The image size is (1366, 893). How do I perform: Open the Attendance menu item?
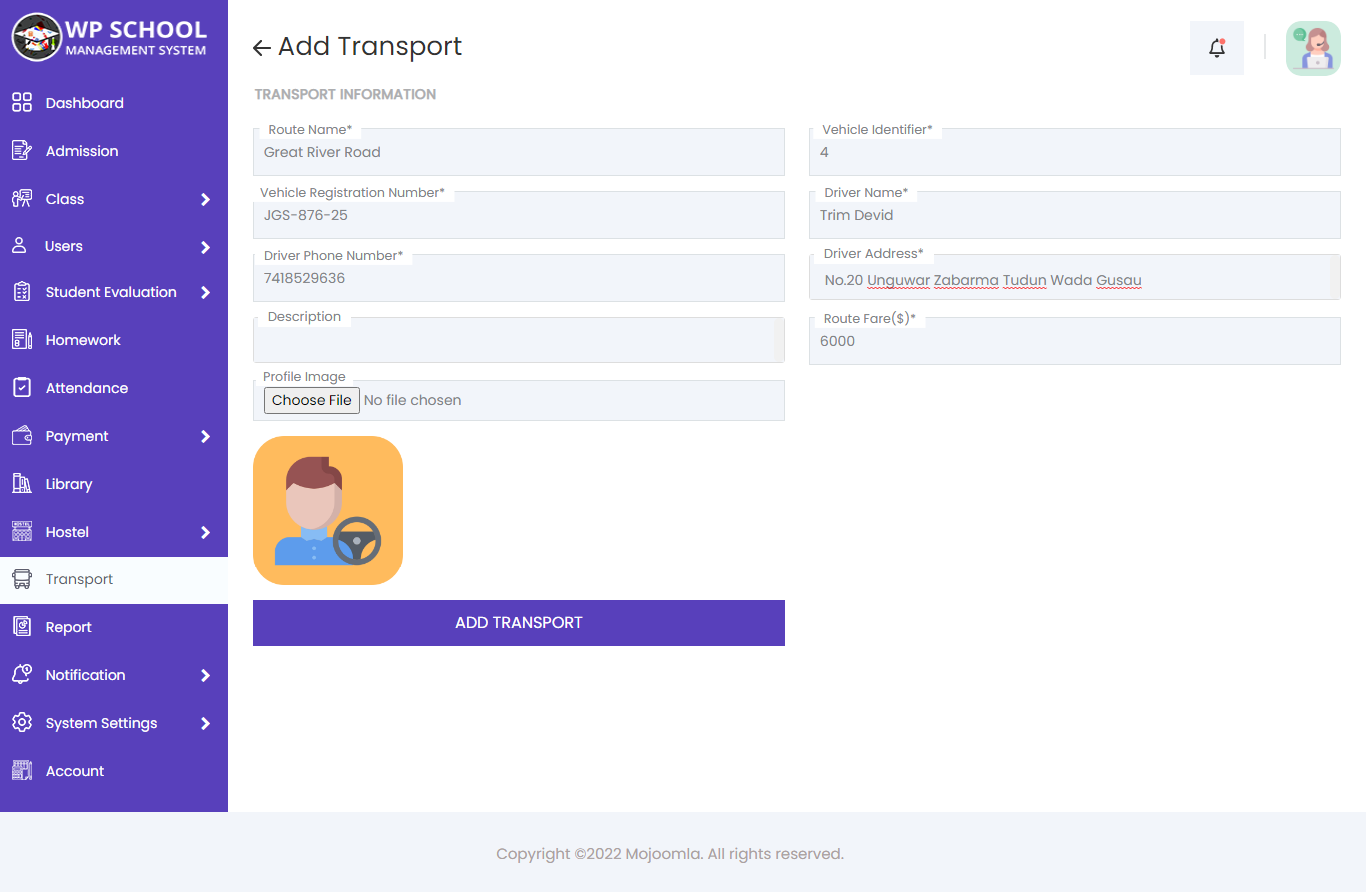114,388
